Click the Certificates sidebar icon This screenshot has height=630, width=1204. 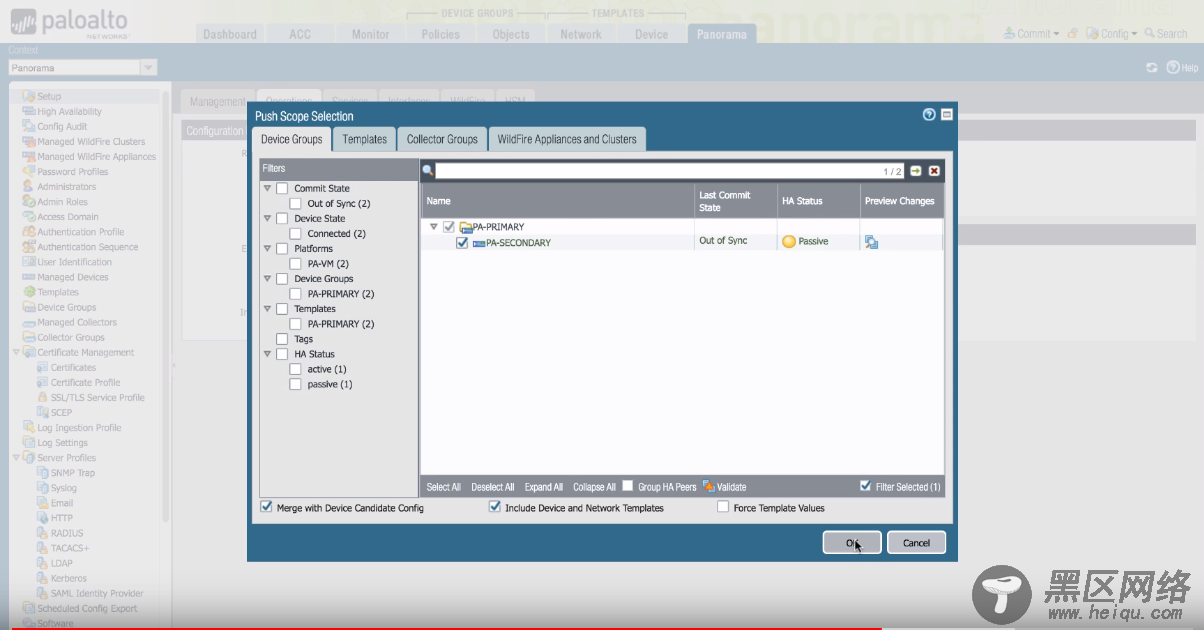(x=42, y=367)
